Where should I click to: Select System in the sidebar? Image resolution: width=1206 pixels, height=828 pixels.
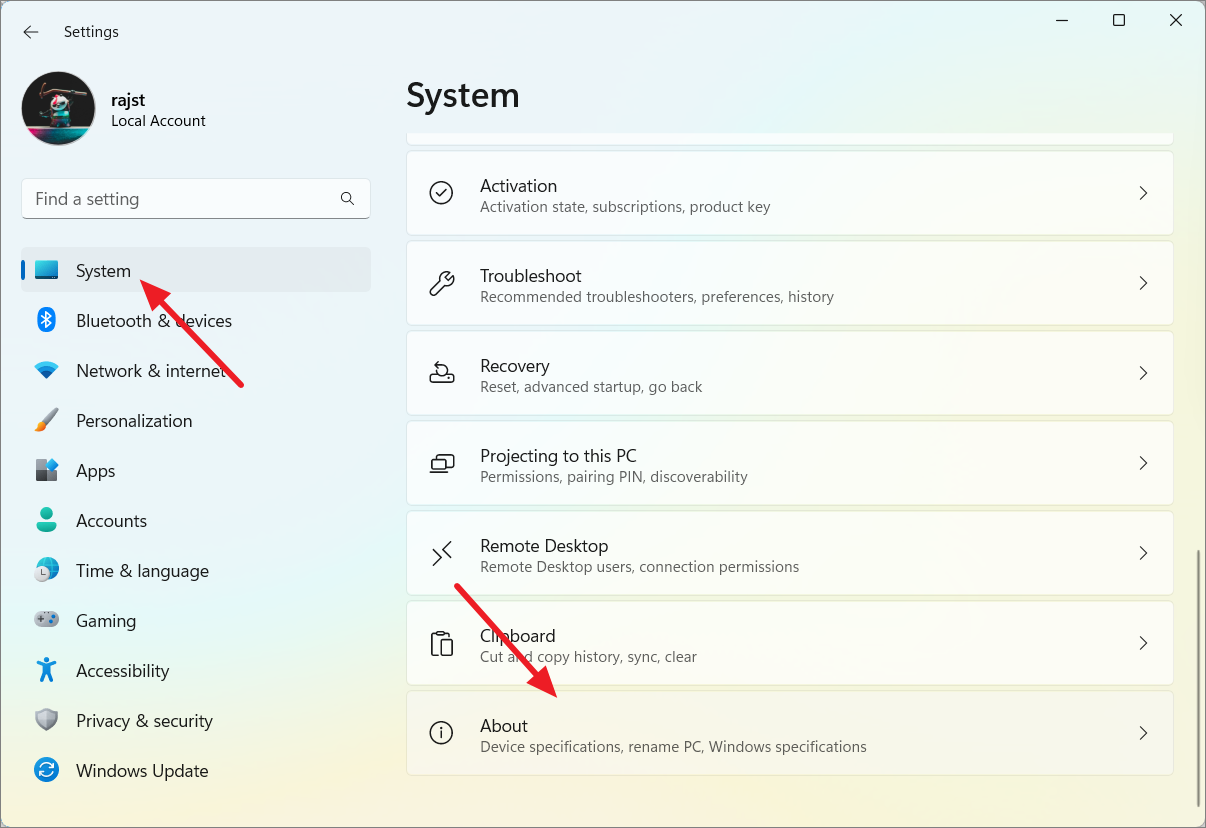103,270
